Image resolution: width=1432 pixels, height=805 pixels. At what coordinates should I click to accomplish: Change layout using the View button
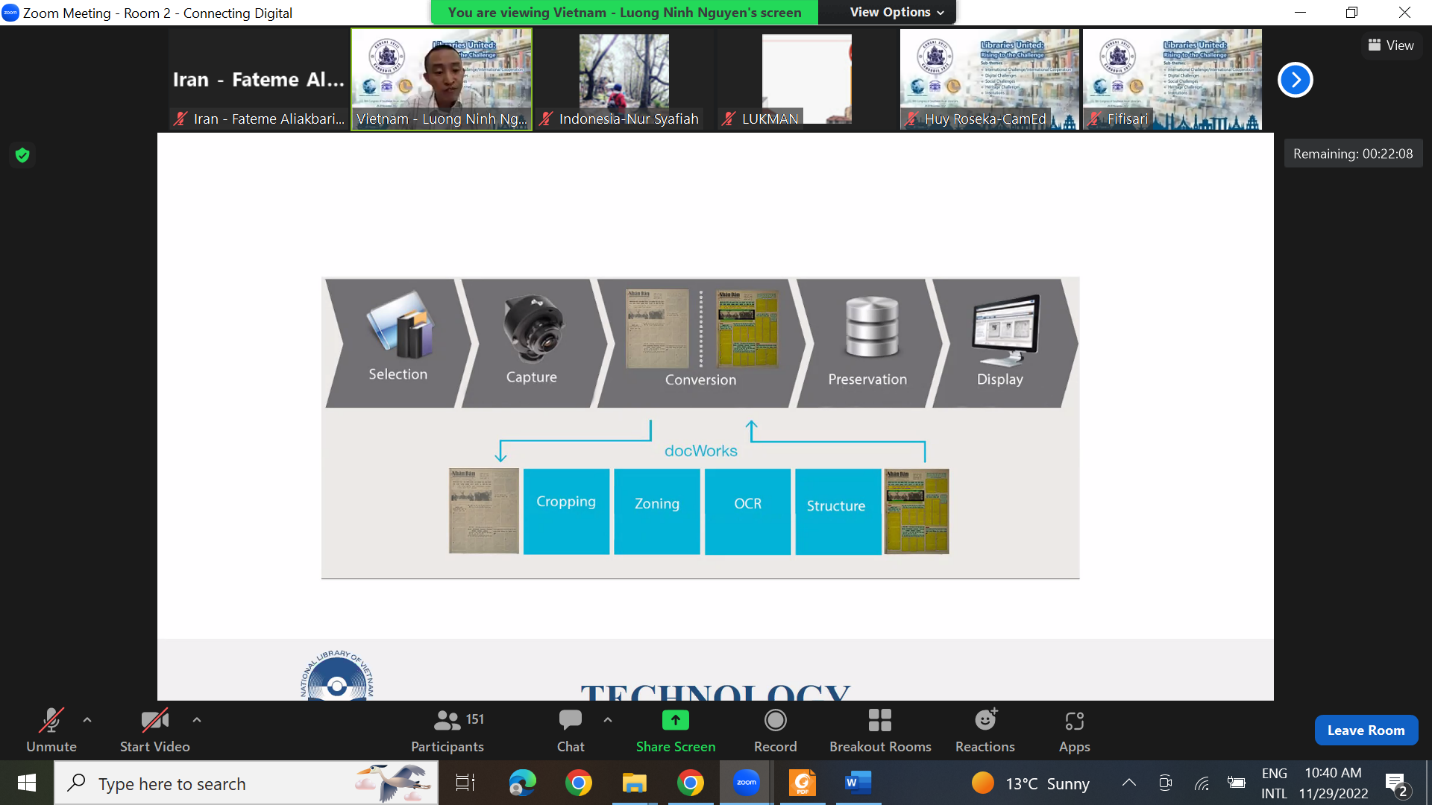point(1390,45)
